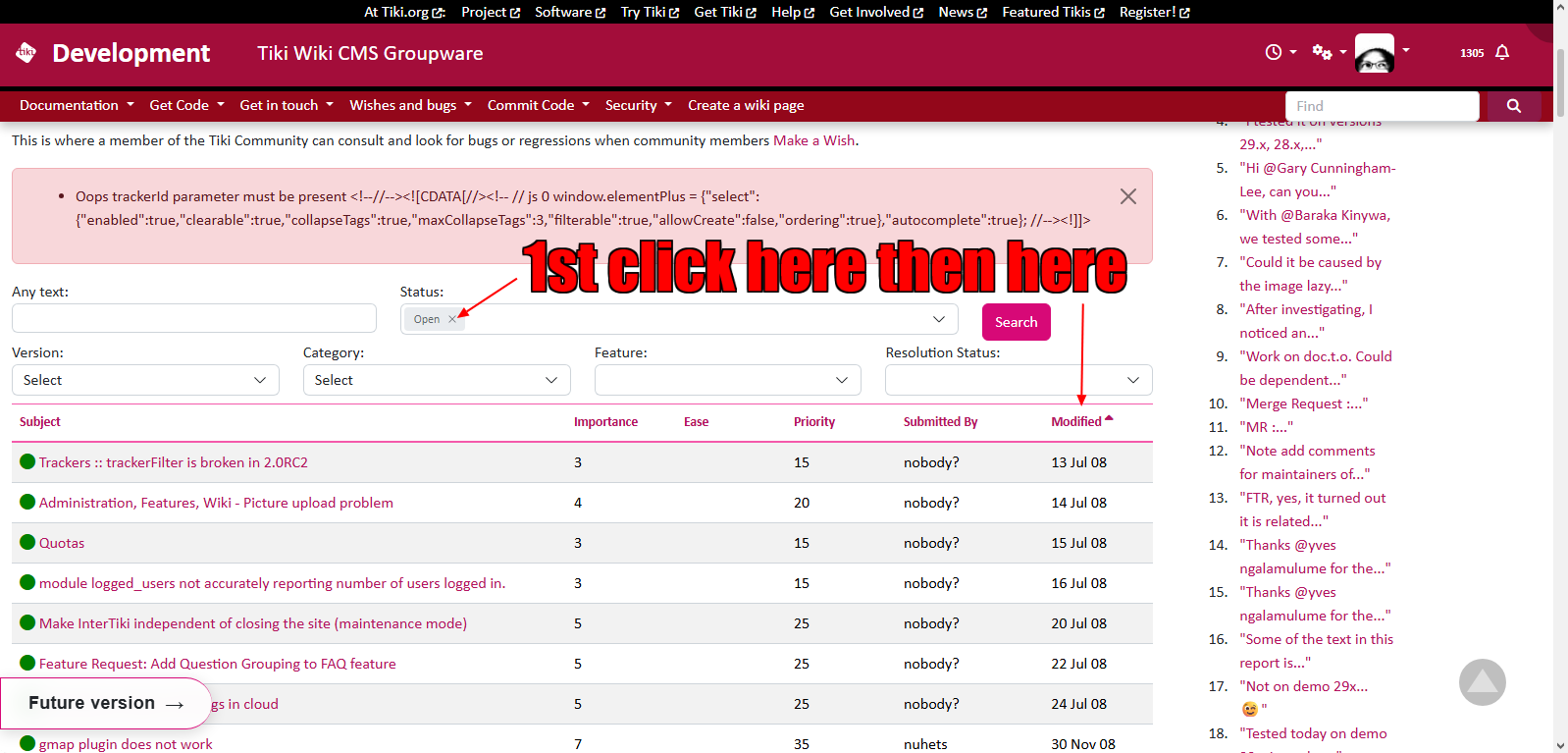The height and width of the screenshot is (753, 1568).
Task: Open the Get Tiki top link
Action: point(725,12)
